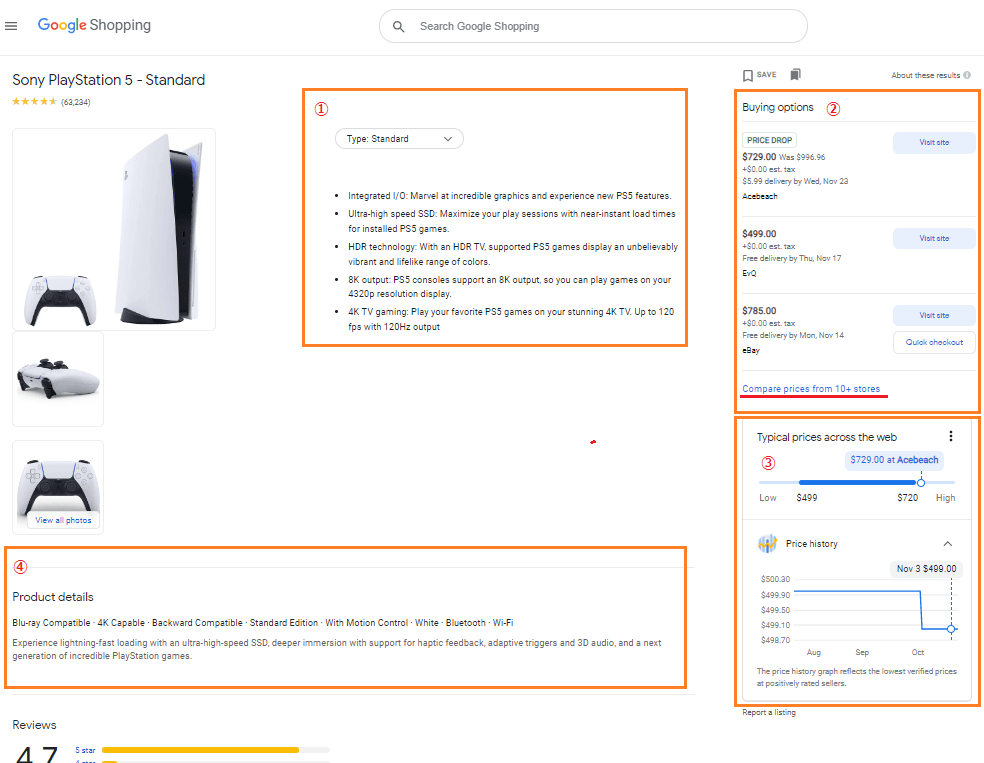The width and height of the screenshot is (984, 763).
Task: Click the Acebeach seller name
Action: click(759, 196)
